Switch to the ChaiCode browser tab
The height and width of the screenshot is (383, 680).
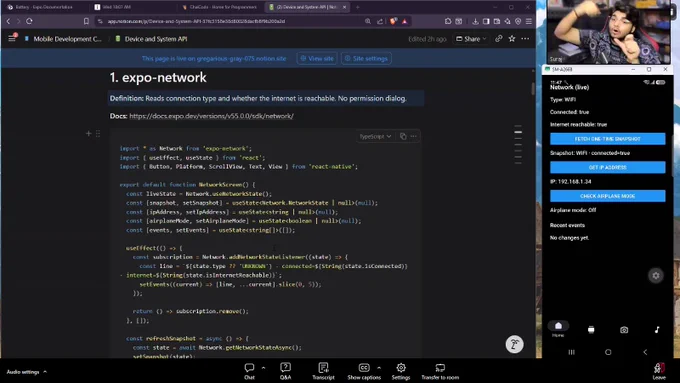(219, 7)
